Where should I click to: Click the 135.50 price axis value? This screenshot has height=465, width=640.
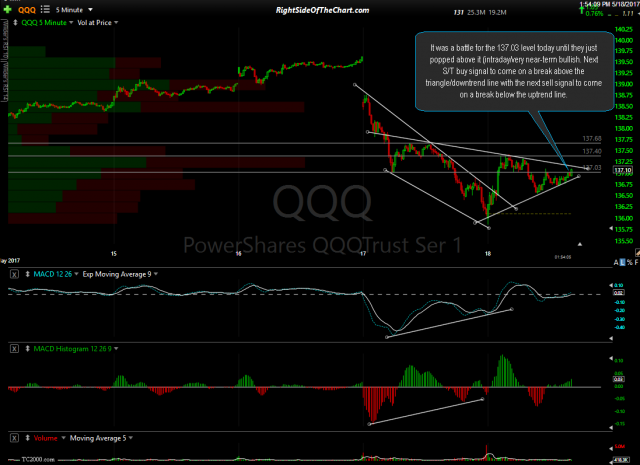click(x=624, y=240)
